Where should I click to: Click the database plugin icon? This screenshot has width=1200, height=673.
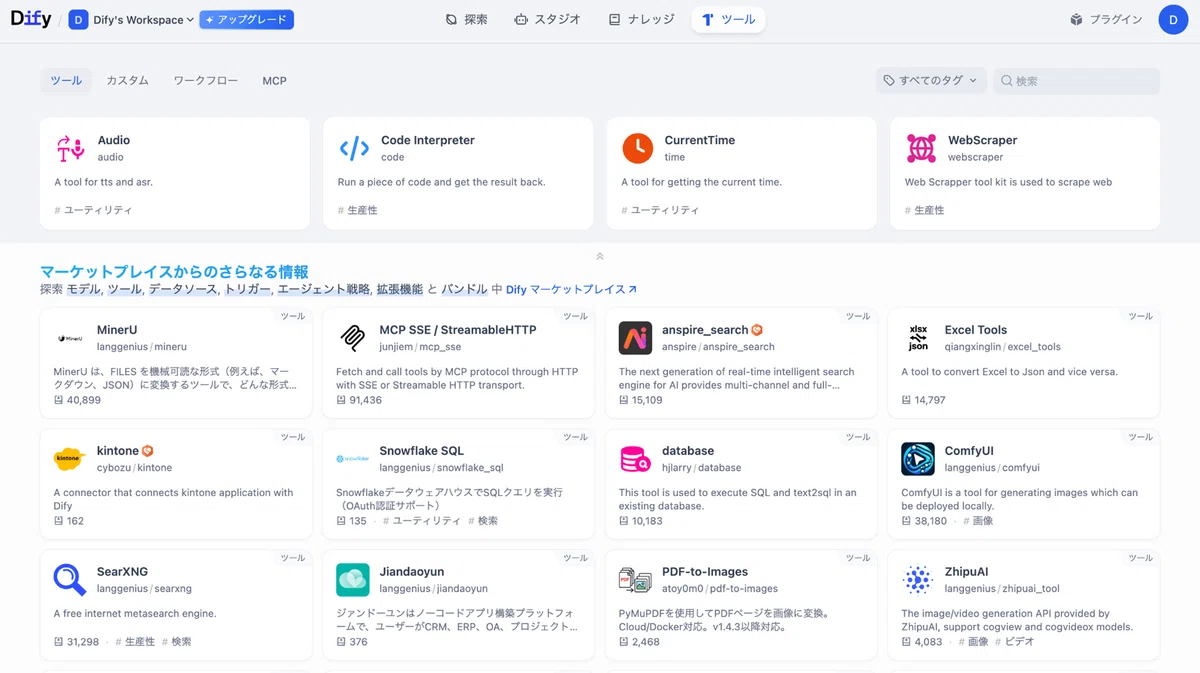[x=635, y=459]
